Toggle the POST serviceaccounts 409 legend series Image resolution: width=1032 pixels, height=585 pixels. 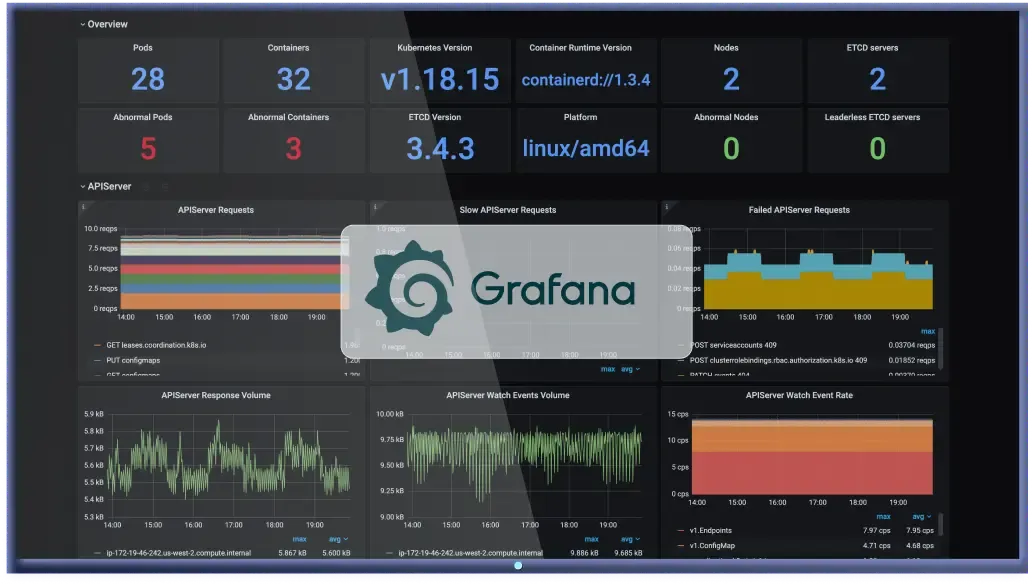click(x=733, y=345)
